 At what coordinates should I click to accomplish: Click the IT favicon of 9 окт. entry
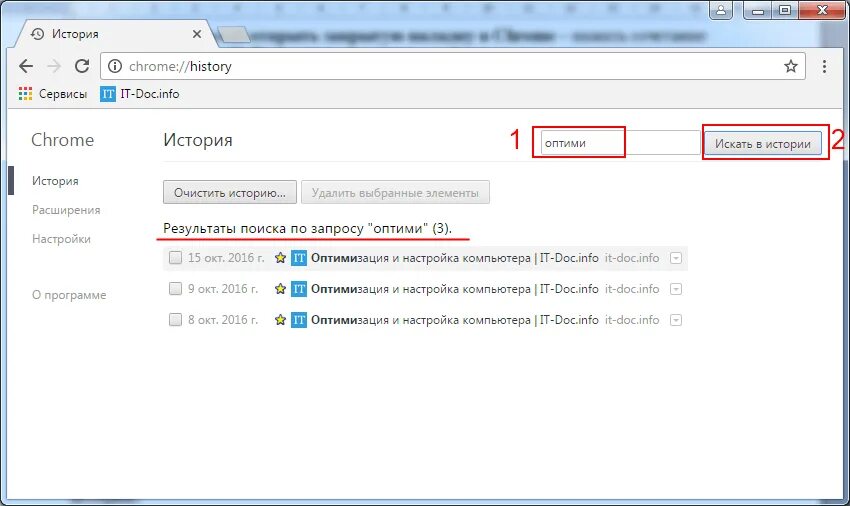point(299,289)
